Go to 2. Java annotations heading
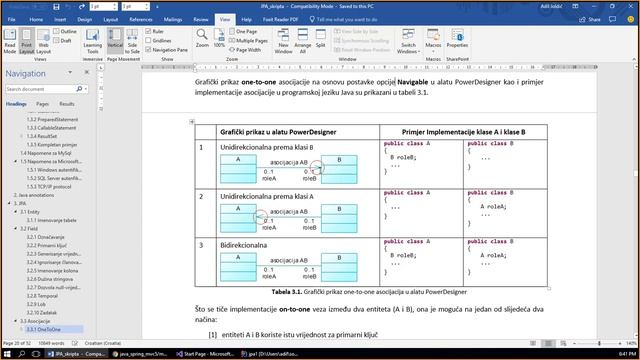 tap(33, 195)
